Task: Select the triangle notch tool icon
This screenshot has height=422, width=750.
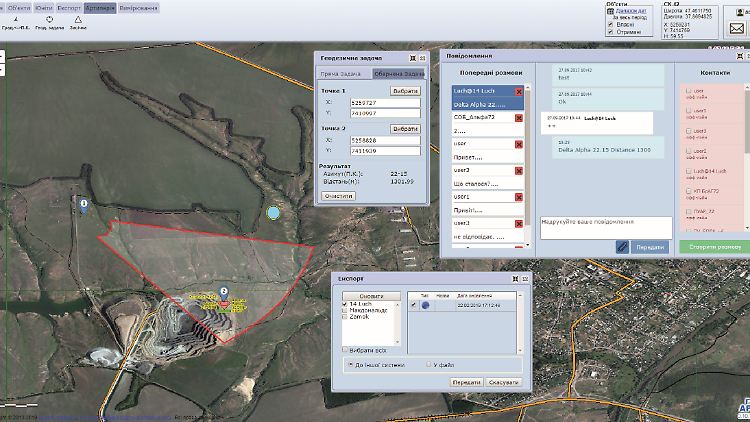Action: (x=78, y=20)
